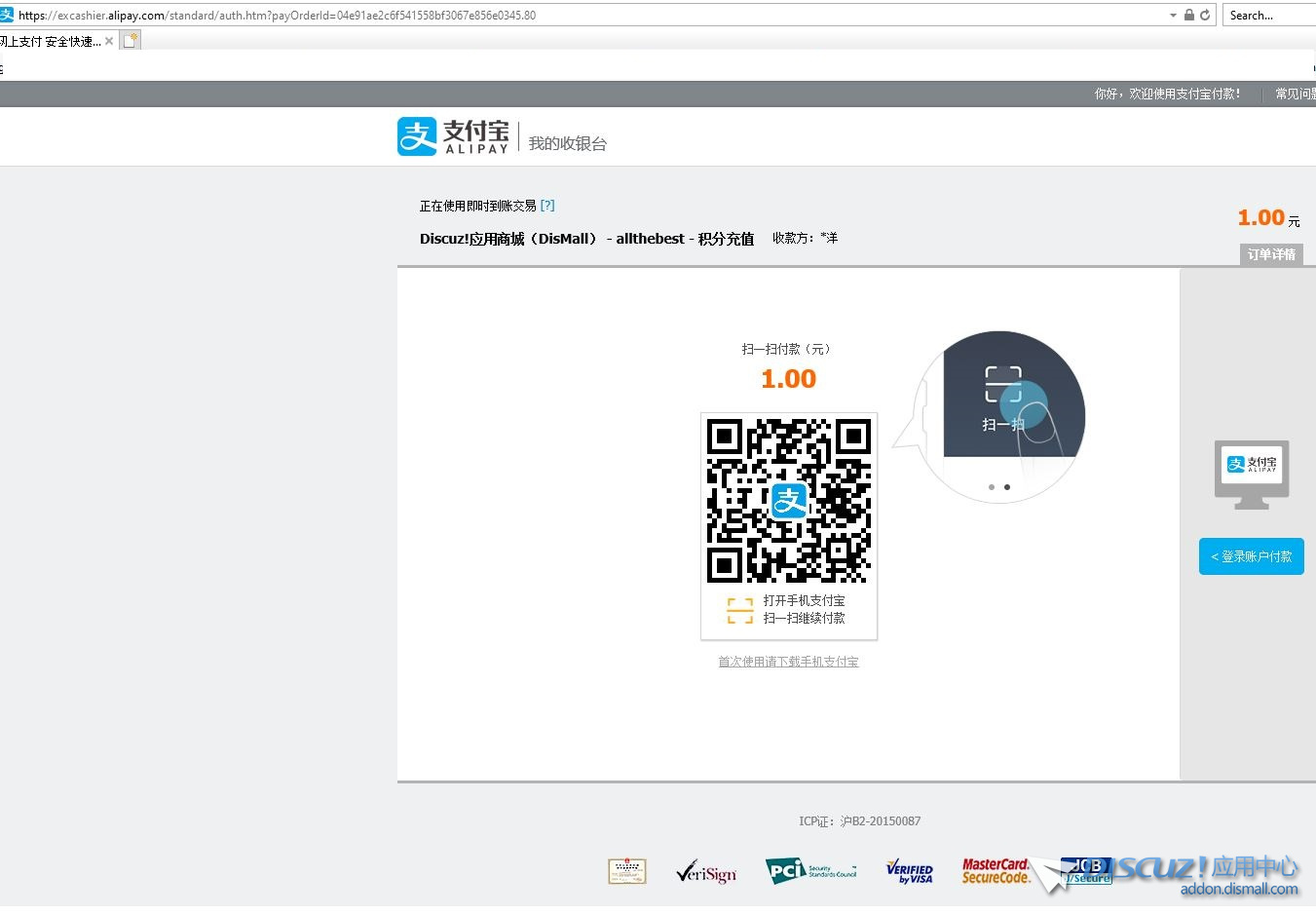Image resolution: width=1316 pixels, height=914 pixels.
Task: Open the 订单详情 order details tab
Action: [1271, 254]
